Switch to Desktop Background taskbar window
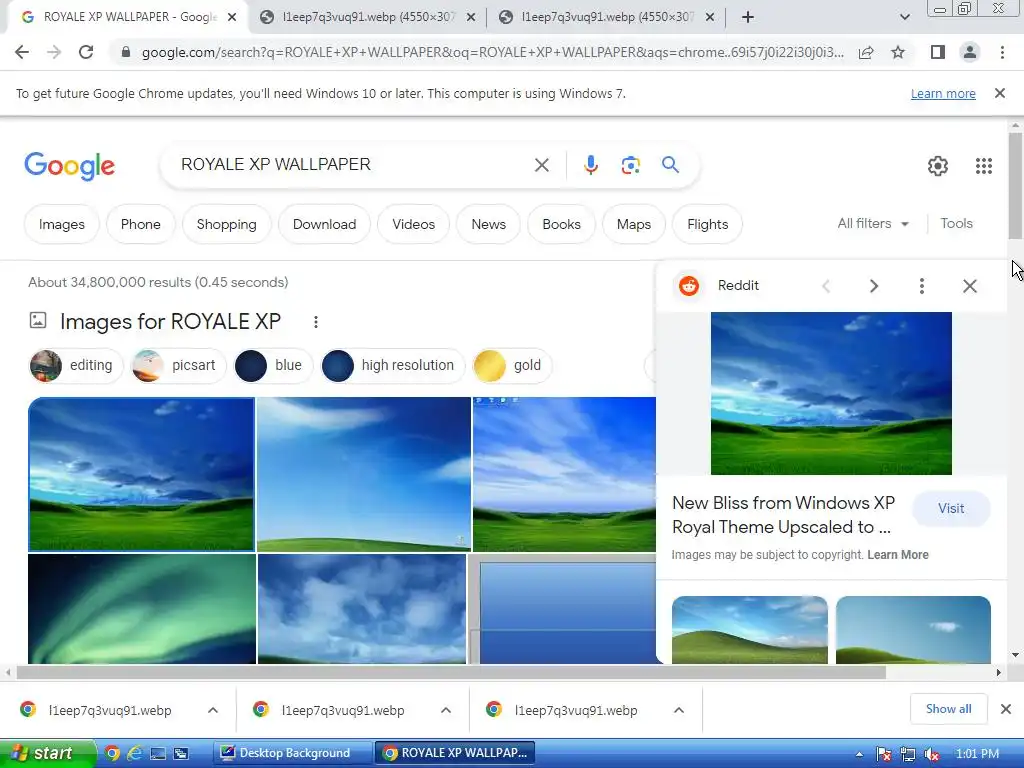Viewport: 1024px width, 768px height. point(292,754)
